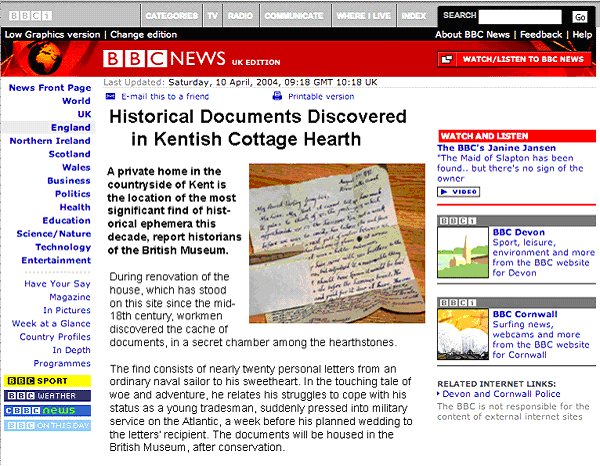Click the BBC Devon title link
Viewport: 600px width, 466px height.
tap(518, 232)
